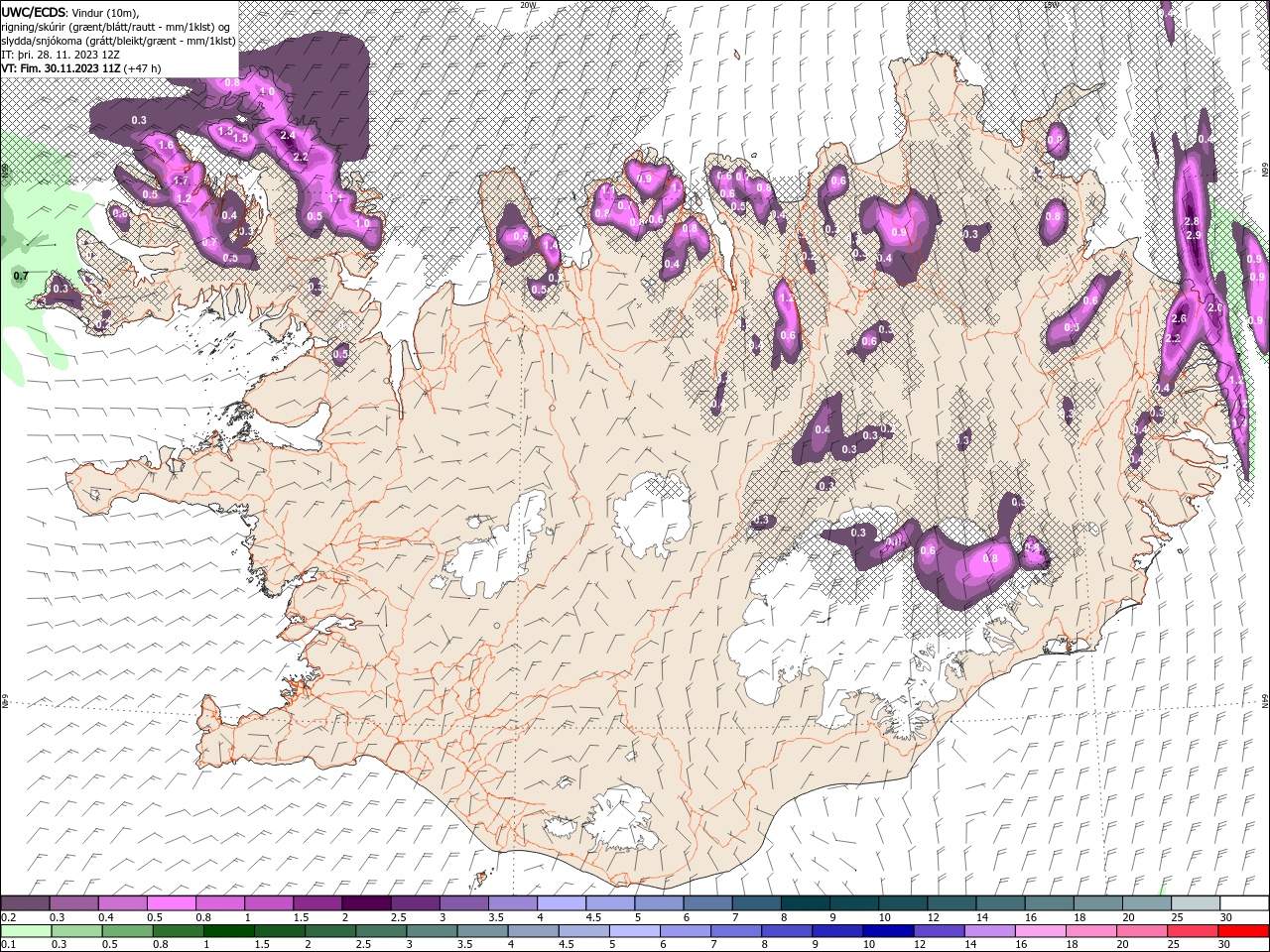Pick the white 30 swatch in snow legend
The image size is (1270, 952).
[x=1243, y=903]
